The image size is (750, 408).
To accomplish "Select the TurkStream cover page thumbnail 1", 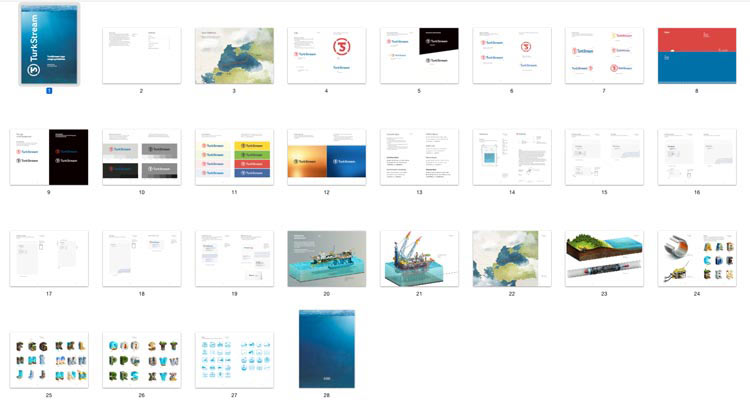I will [x=49, y=44].
